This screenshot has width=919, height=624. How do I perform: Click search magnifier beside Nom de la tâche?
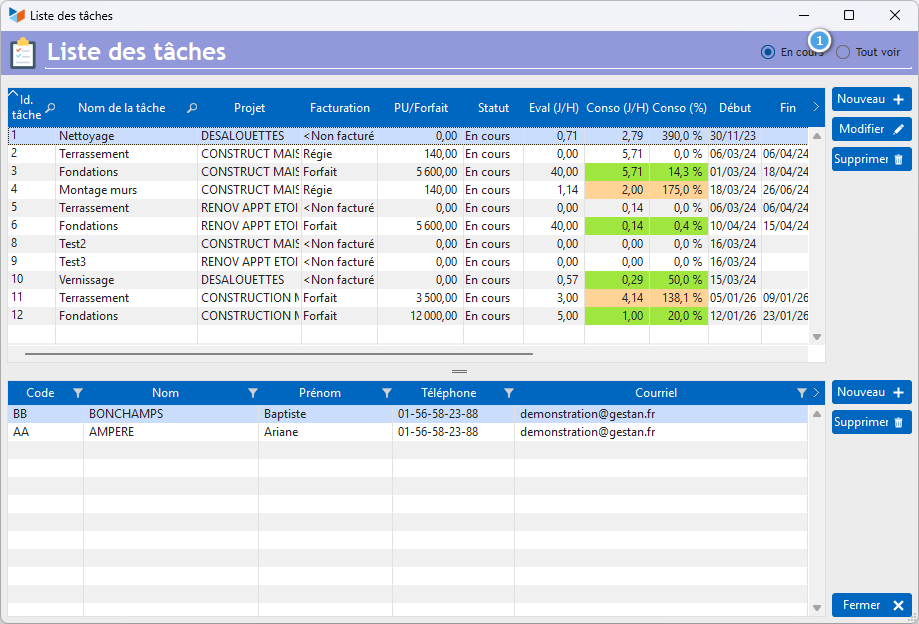192,108
